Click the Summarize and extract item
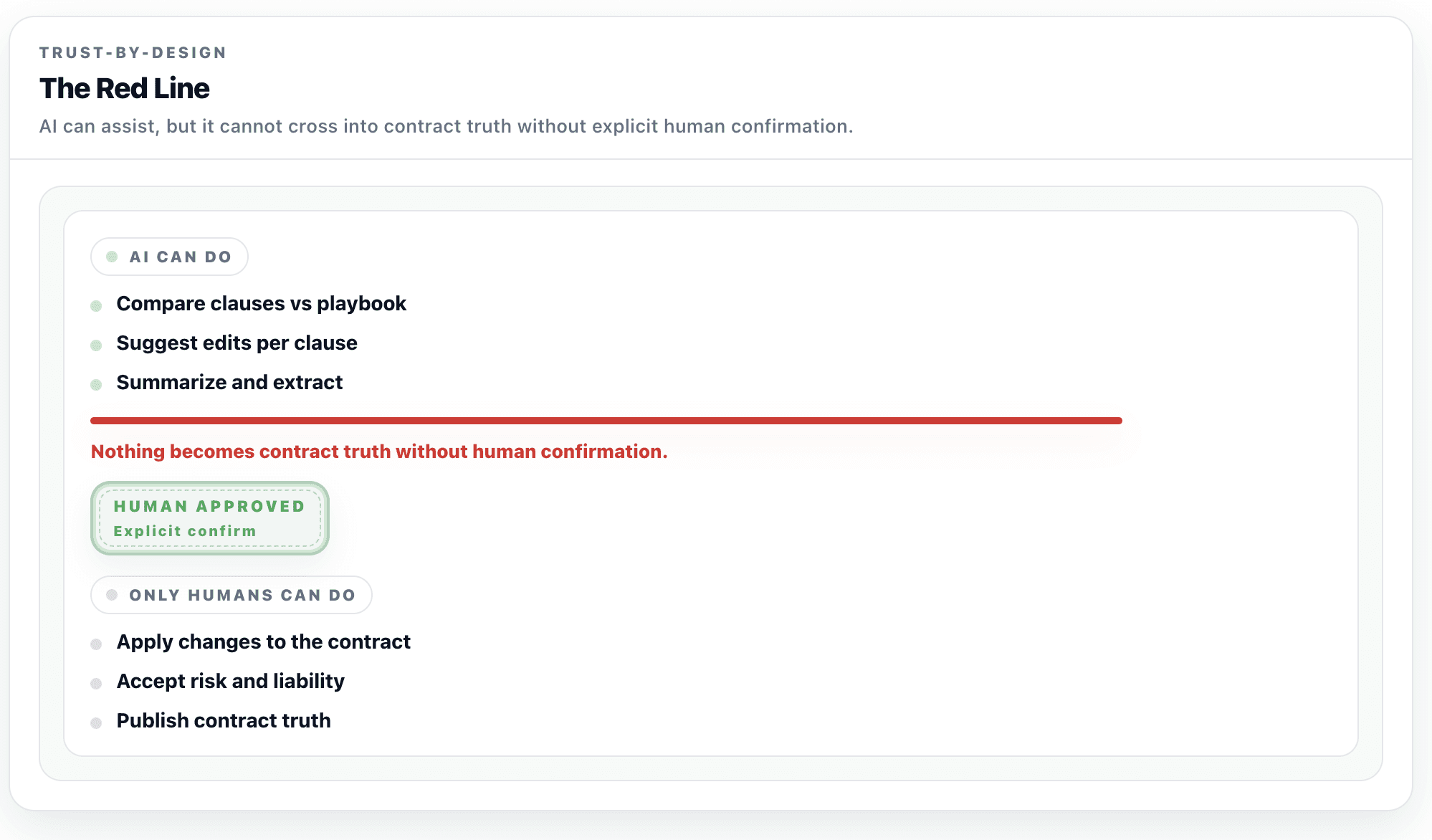1432x840 pixels. tap(229, 383)
